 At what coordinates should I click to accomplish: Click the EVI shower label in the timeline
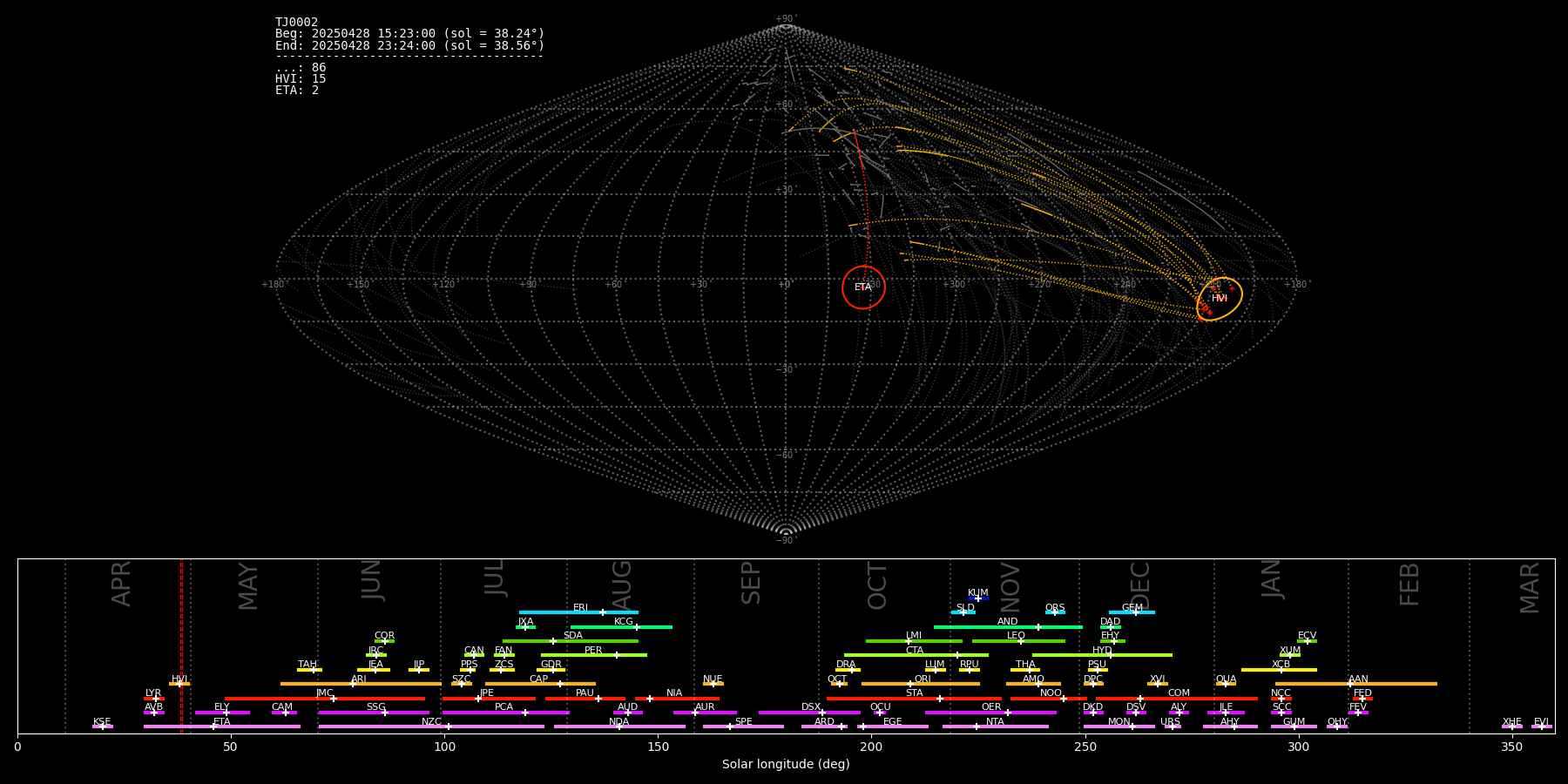point(1541,721)
